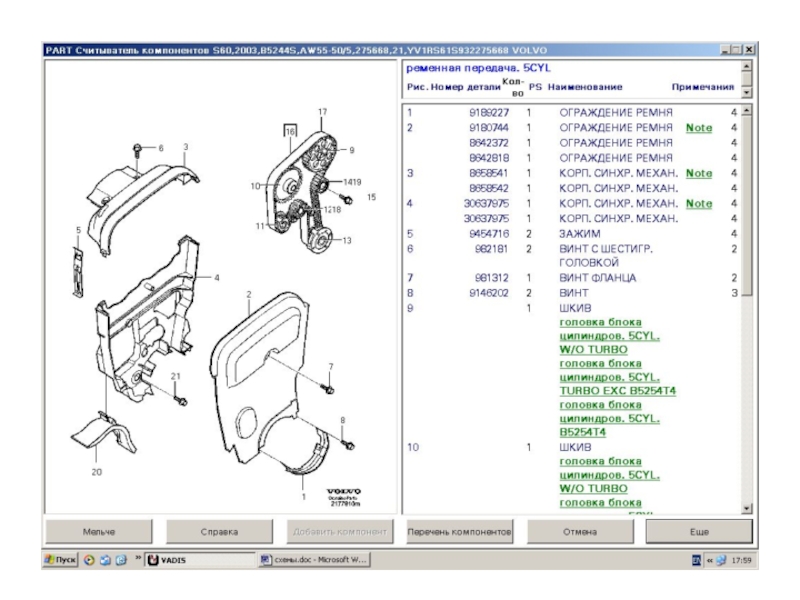Click the ременная передача. 5CYL heading
The image size is (800, 600).
coord(478,68)
